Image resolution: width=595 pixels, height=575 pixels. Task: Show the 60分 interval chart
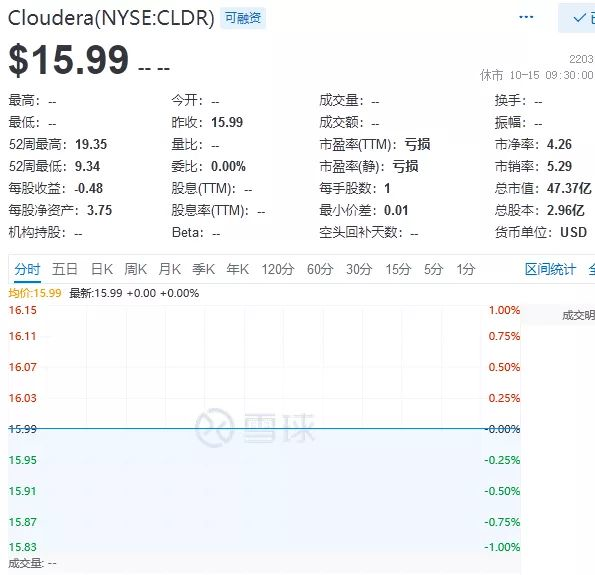(320, 269)
